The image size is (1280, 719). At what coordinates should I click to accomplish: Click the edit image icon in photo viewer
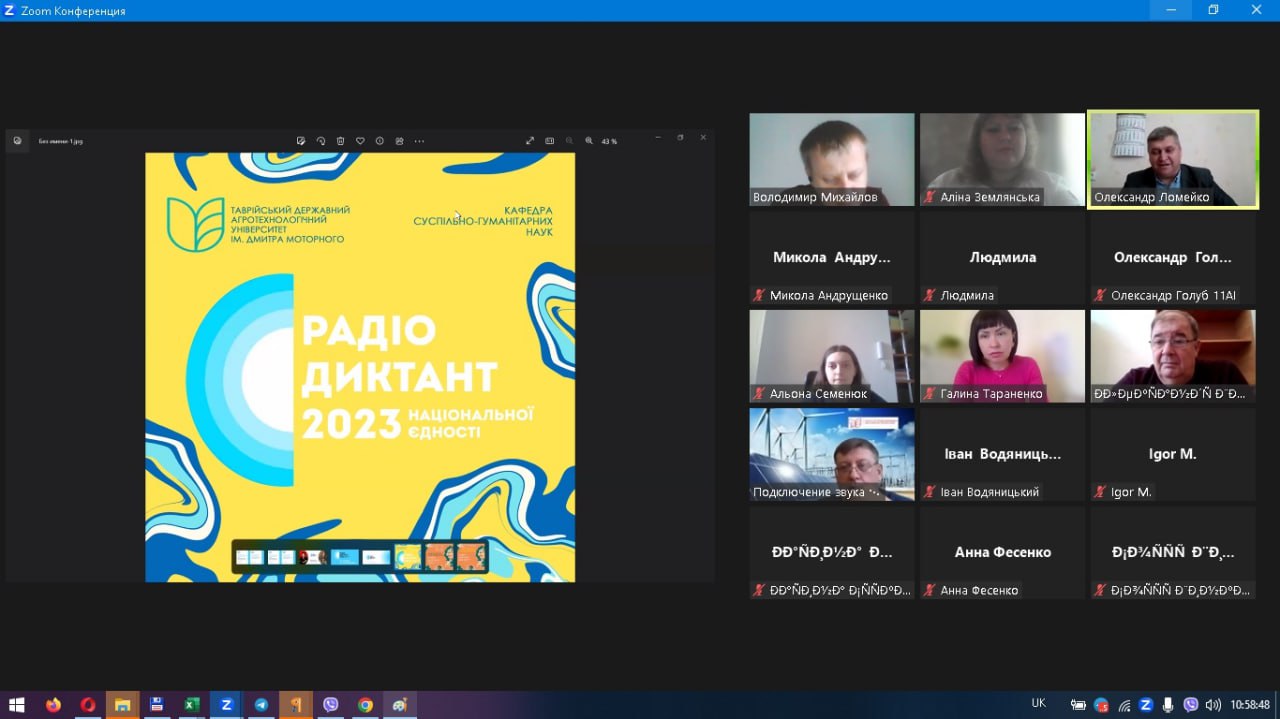point(301,141)
